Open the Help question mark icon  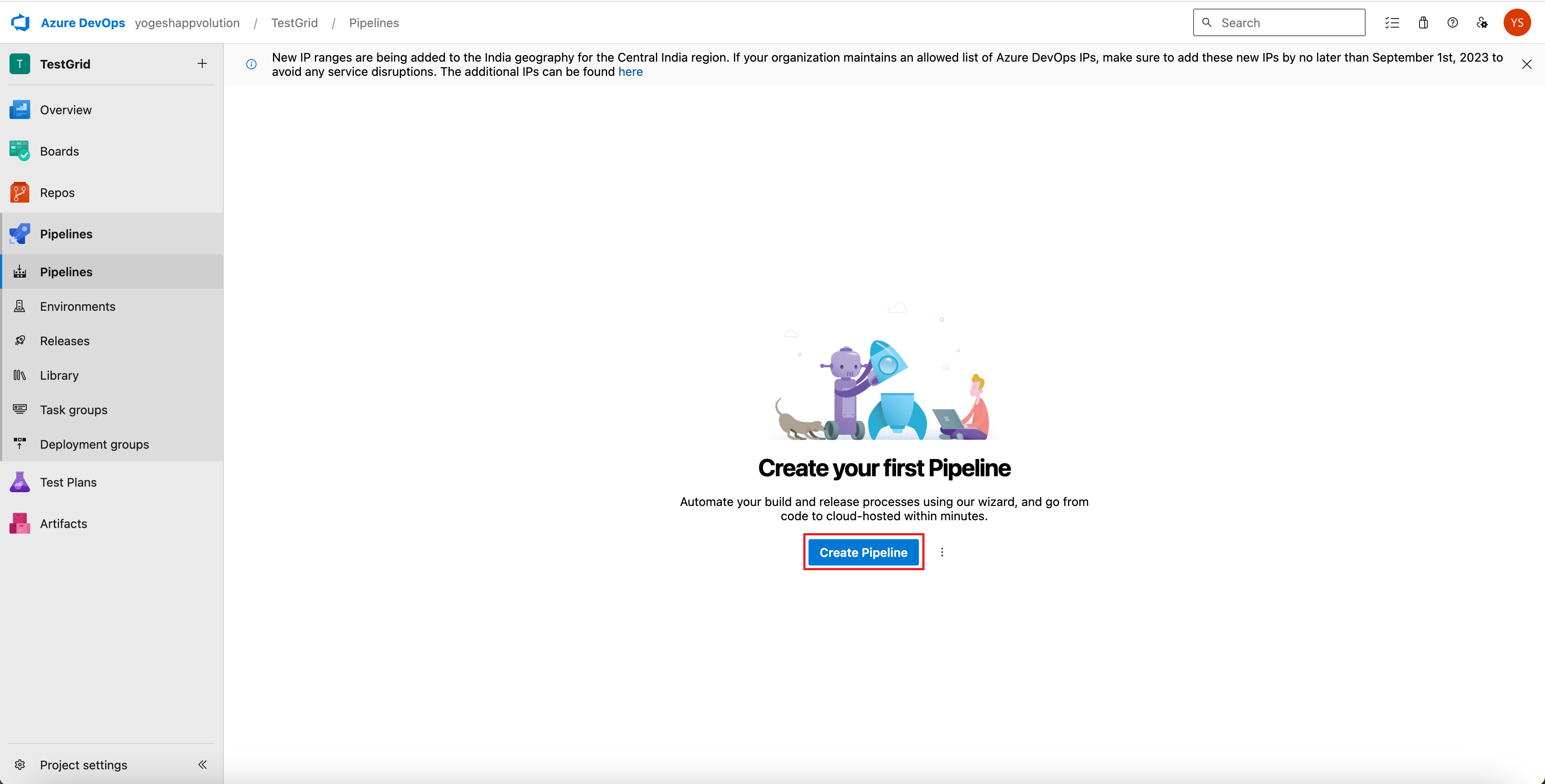(x=1452, y=23)
